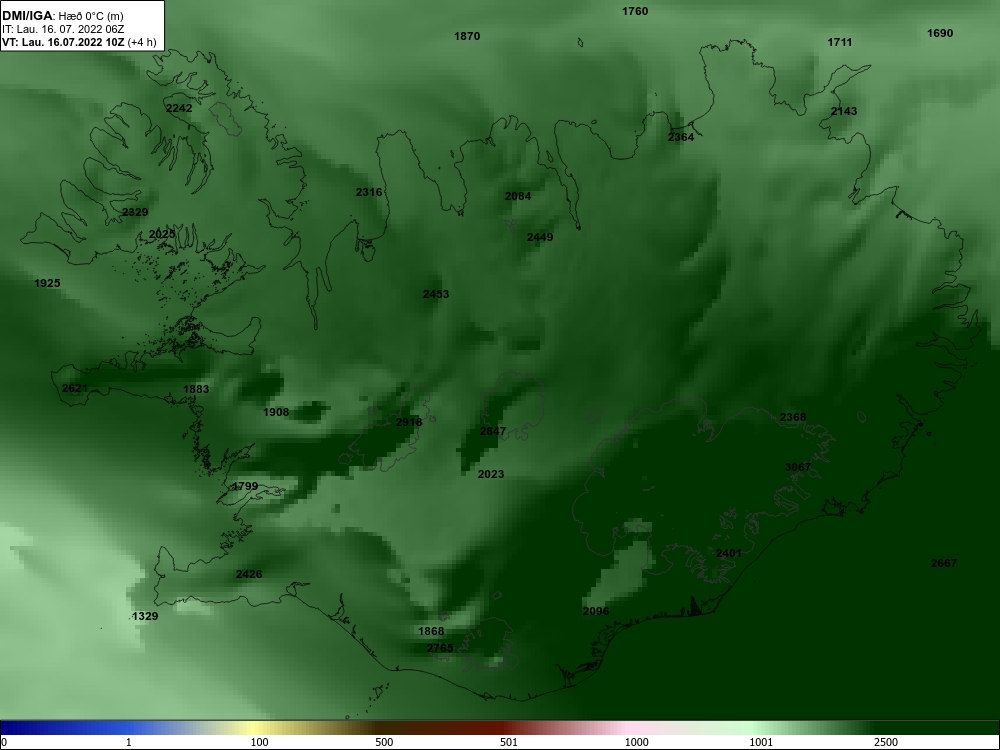1000x750 pixels.
Task: Click the 2667 height label
Action: click(x=943, y=563)
